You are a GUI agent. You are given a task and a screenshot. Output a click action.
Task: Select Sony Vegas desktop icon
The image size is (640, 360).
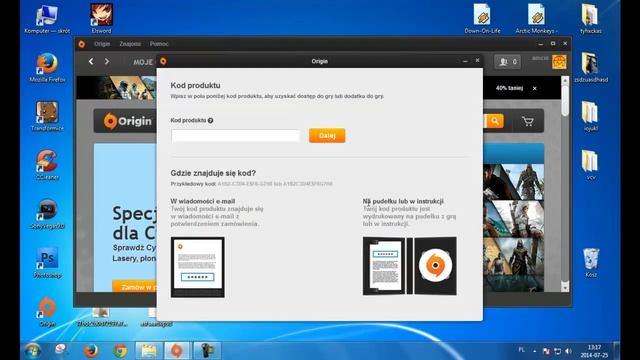(x=47, y=214)
